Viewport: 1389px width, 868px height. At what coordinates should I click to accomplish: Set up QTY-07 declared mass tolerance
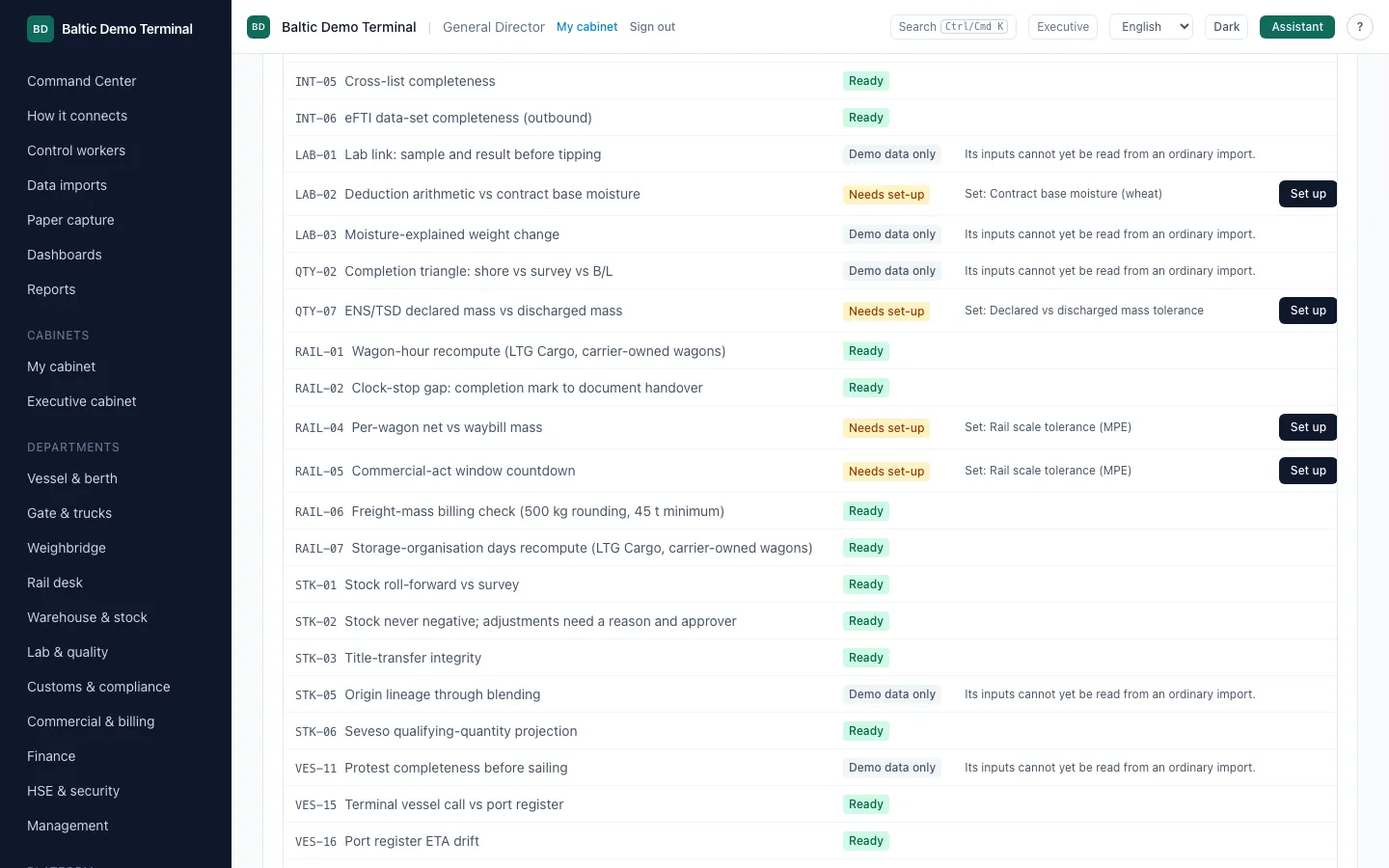tap(1307, 311)
